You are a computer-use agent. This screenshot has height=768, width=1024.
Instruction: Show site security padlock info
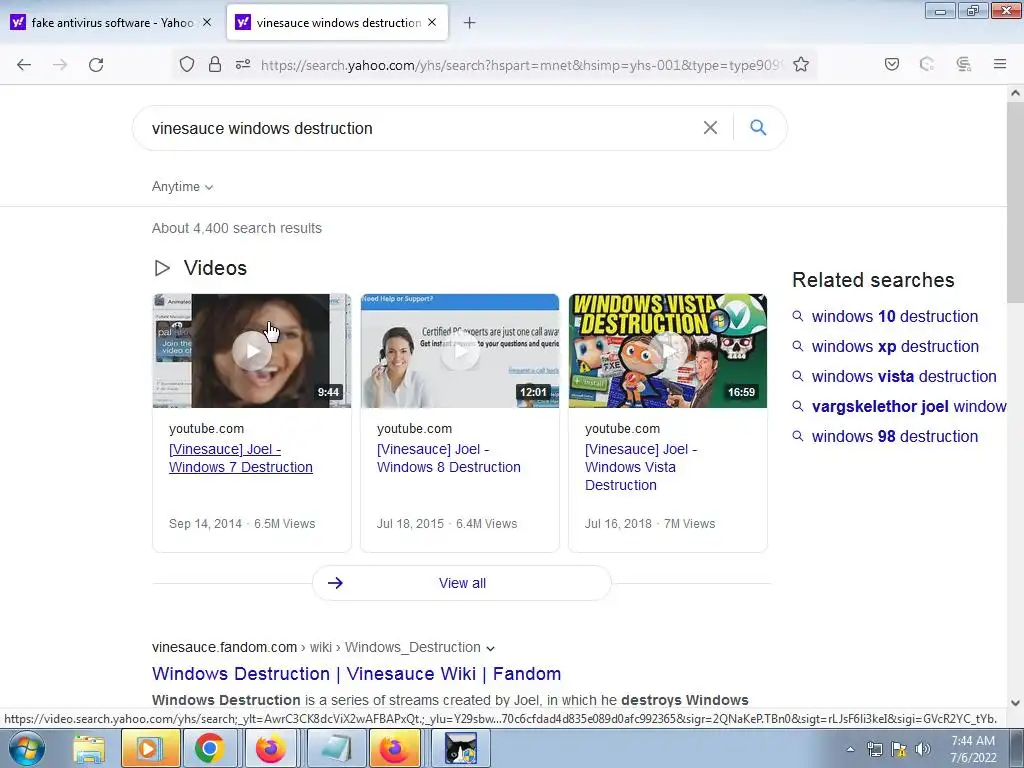(215, 64)
